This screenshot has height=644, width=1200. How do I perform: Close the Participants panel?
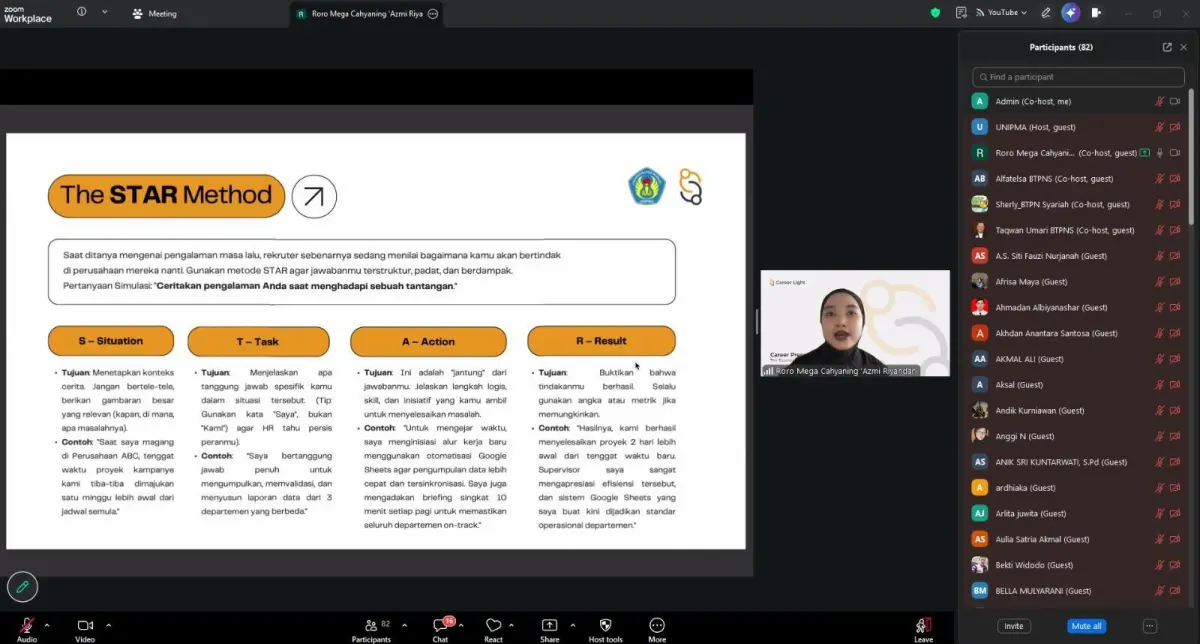click(x=1184, y=47)
